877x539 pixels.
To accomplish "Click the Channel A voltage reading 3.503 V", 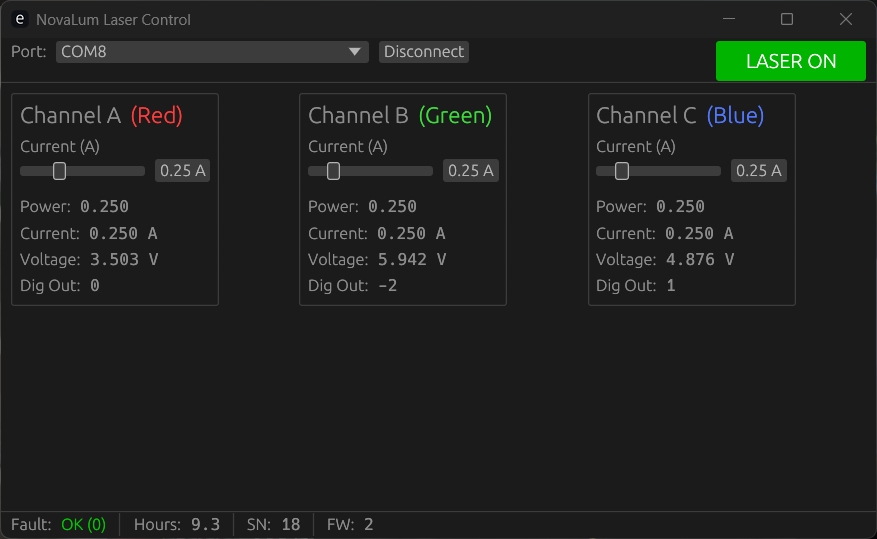I will [124, 260].
